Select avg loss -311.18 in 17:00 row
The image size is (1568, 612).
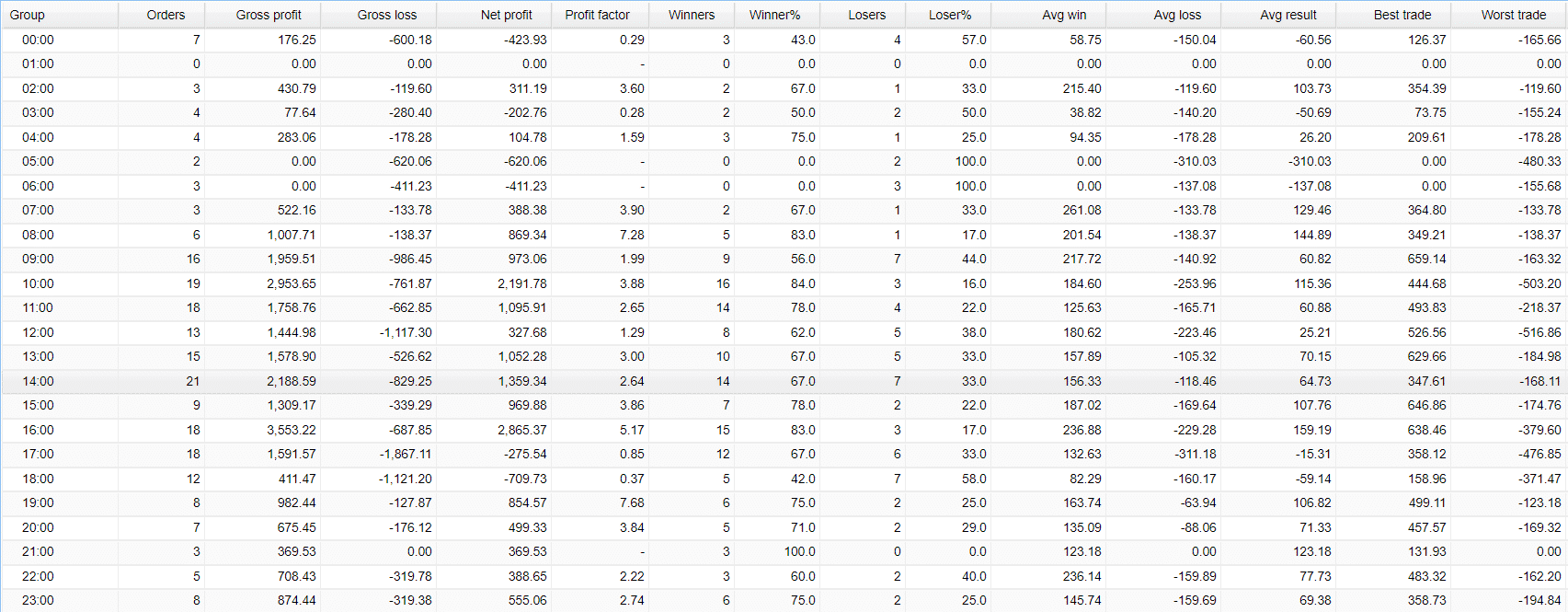pos(1195,455)
